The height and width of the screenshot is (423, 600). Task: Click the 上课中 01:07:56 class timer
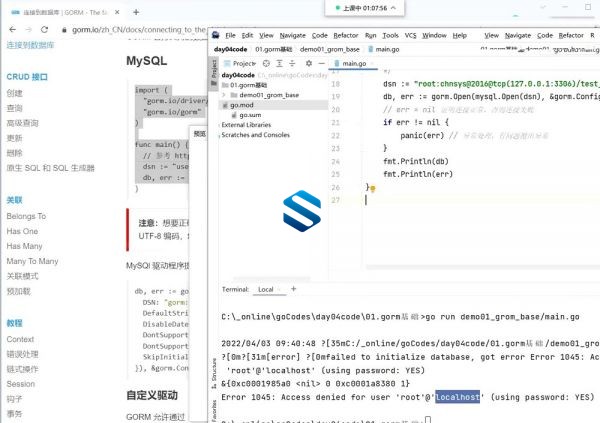click(365, 8)
